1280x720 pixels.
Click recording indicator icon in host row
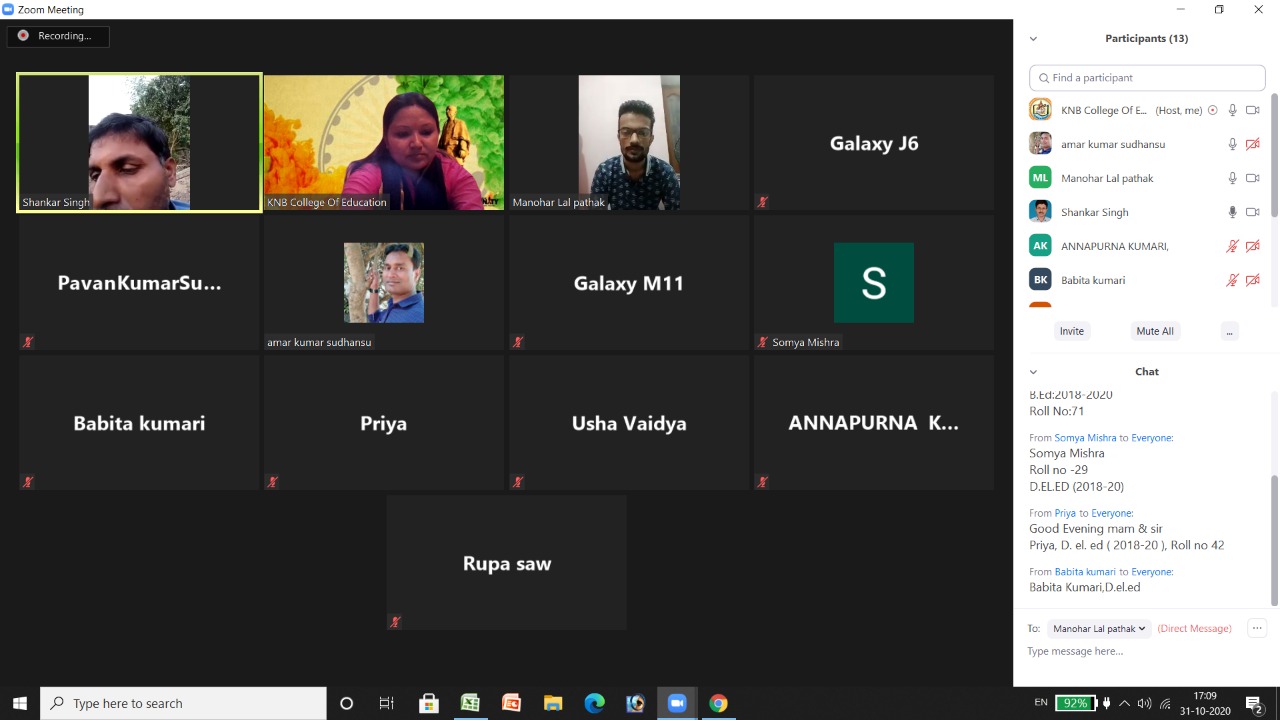coord(1213,110)
